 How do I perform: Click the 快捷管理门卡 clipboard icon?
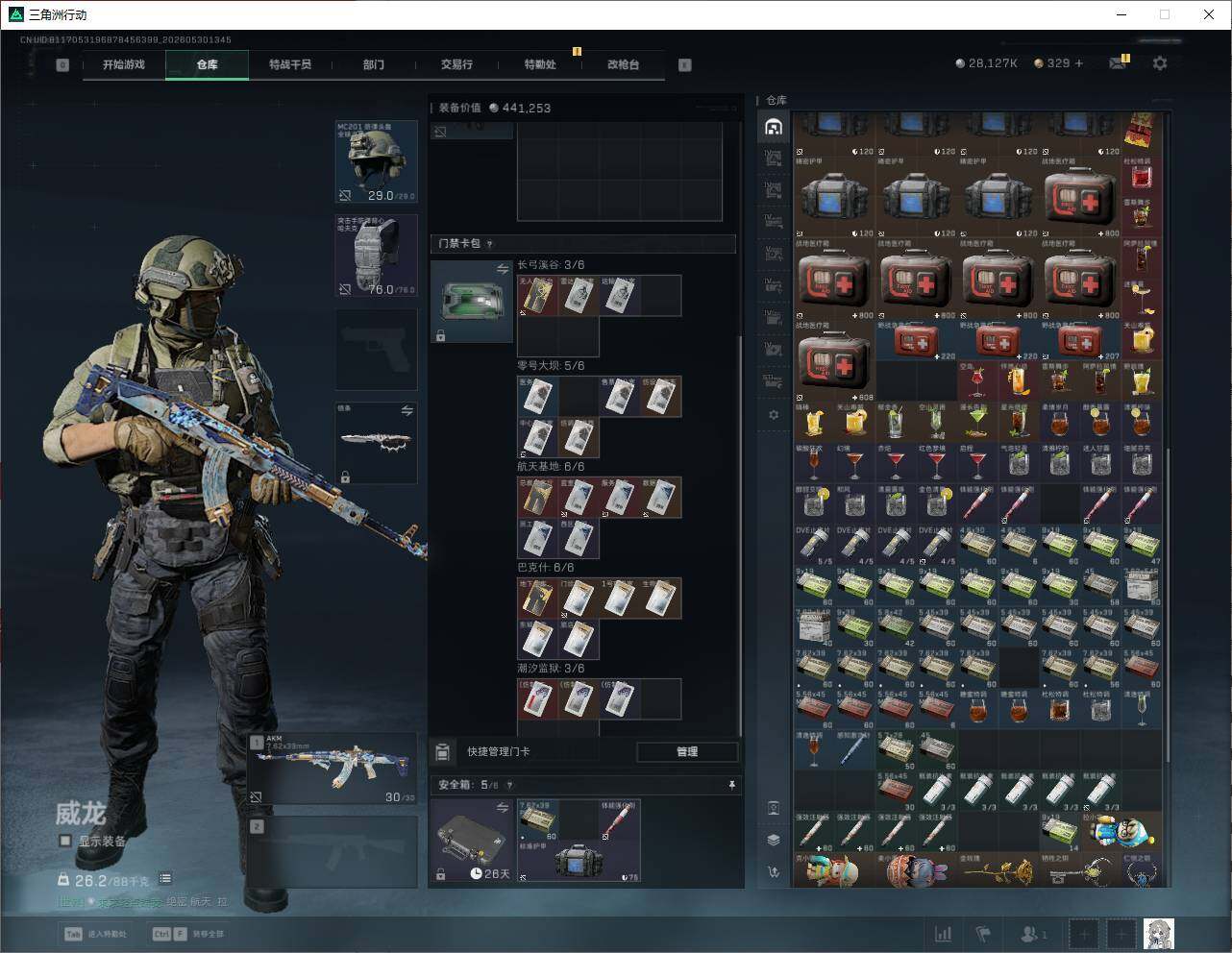point(443,751)
